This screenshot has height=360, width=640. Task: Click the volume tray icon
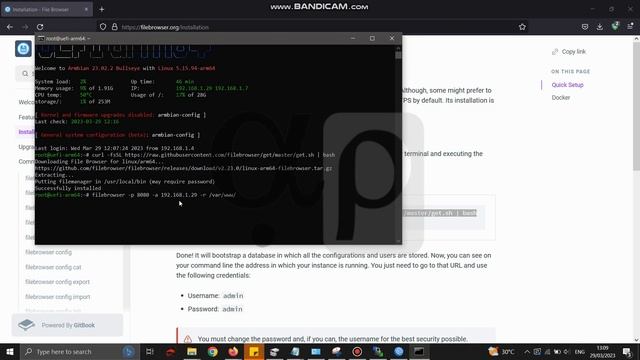tap(566, 351)
